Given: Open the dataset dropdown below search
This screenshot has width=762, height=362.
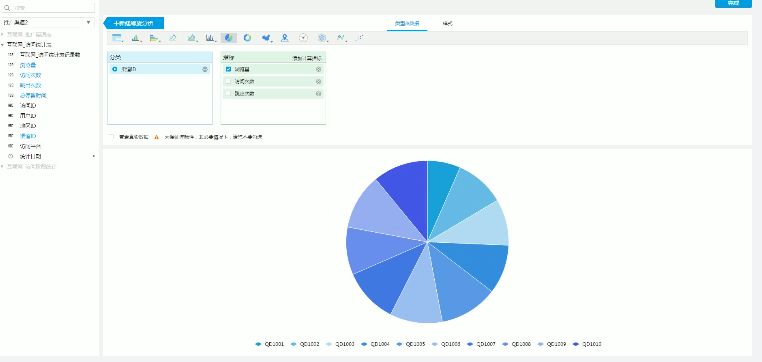Looking at the screenshot, I should [48, 22].
